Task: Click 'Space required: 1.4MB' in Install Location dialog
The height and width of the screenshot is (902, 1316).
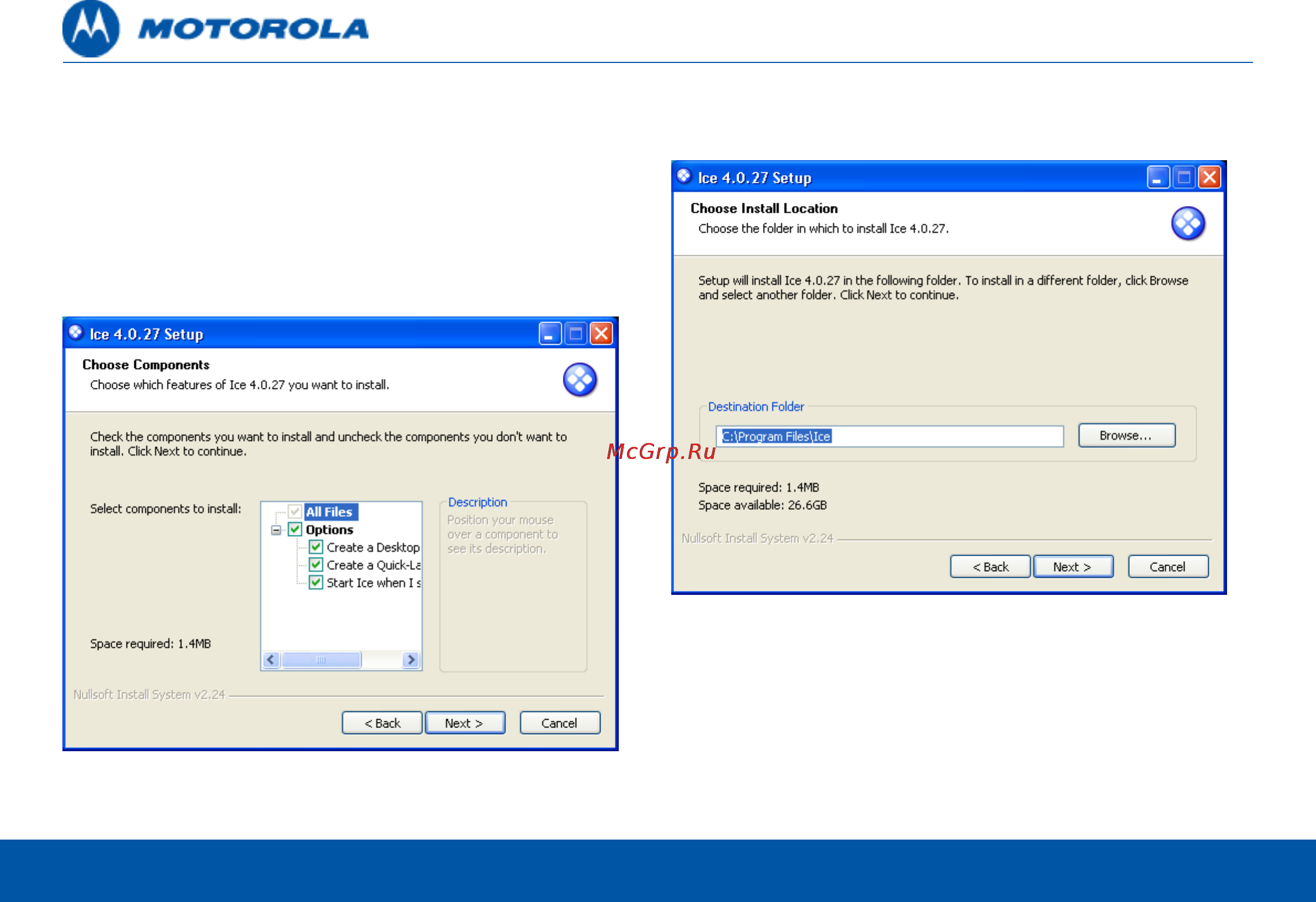Action: point(758,488)
